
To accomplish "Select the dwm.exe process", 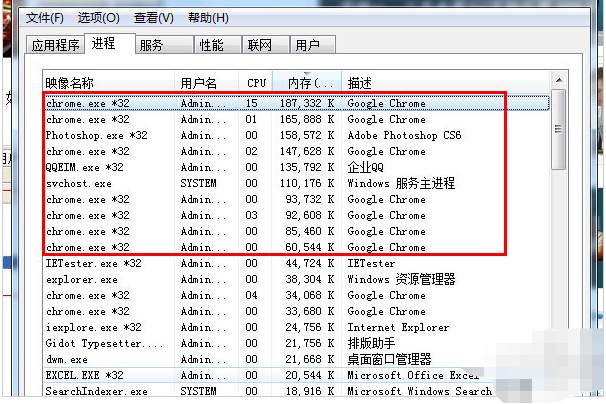I will coord(296,360).
